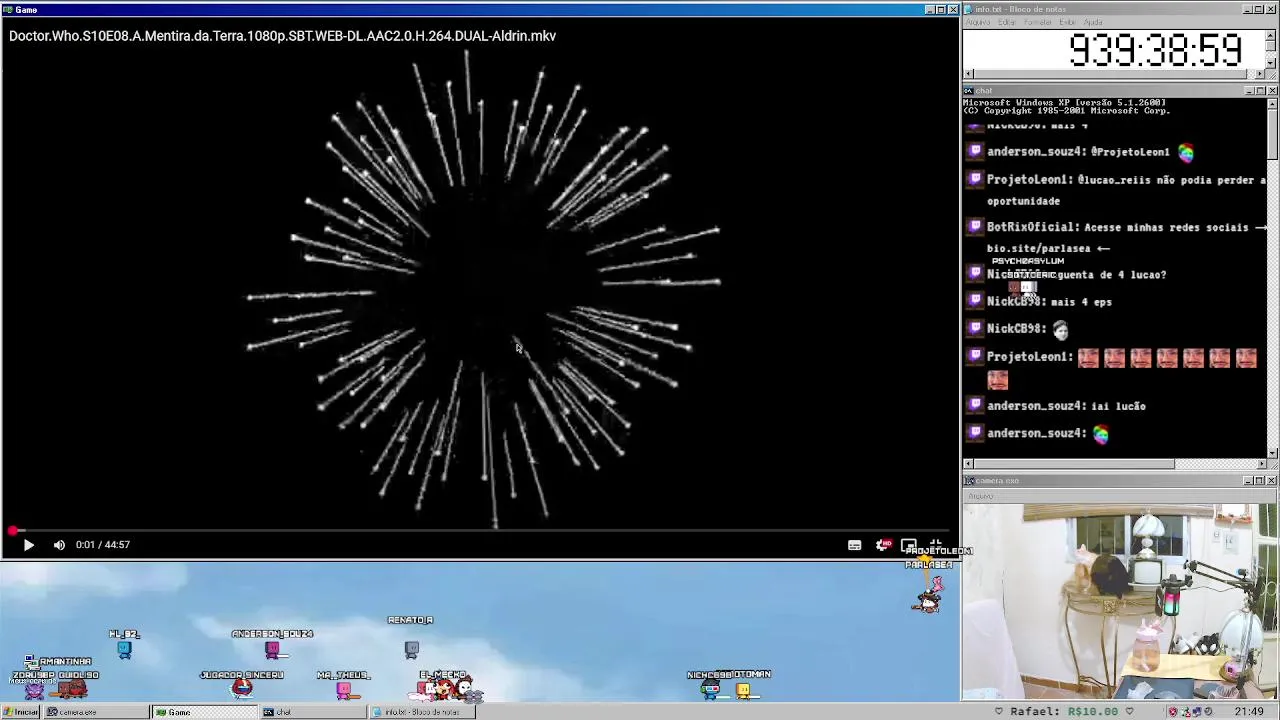Click the 0:01 / 44:57 time display
1280x720 pixels.
click(x=103, y=545)
